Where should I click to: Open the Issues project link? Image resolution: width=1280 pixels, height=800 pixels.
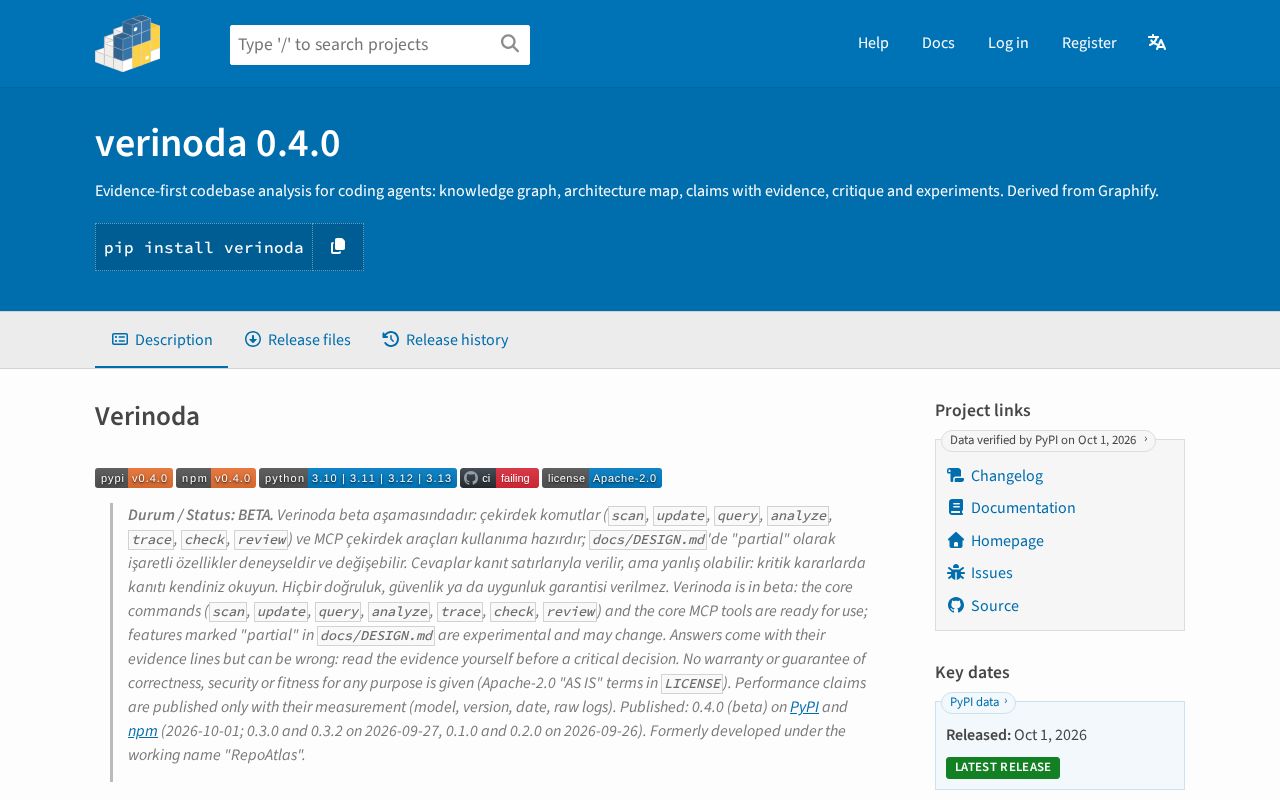click(x=992, y=573)
